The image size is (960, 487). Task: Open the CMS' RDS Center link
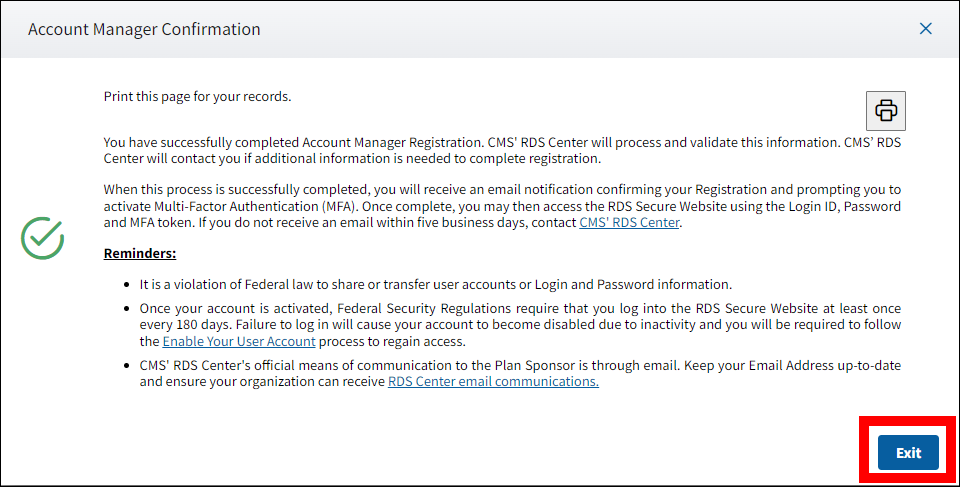click(629, 223)
